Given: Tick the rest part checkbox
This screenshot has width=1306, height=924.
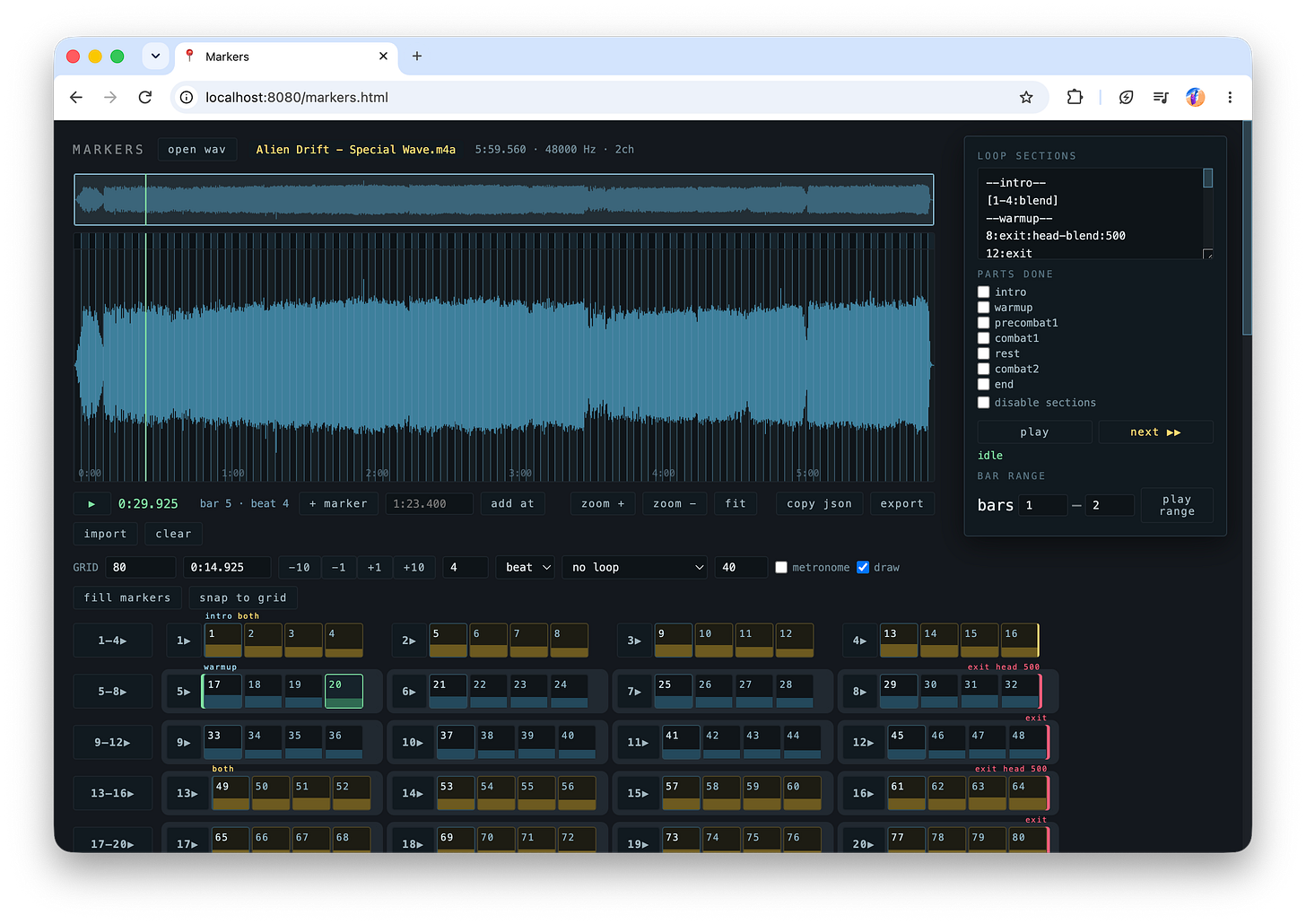Looking at the screenshot, I should click(984, 353).
